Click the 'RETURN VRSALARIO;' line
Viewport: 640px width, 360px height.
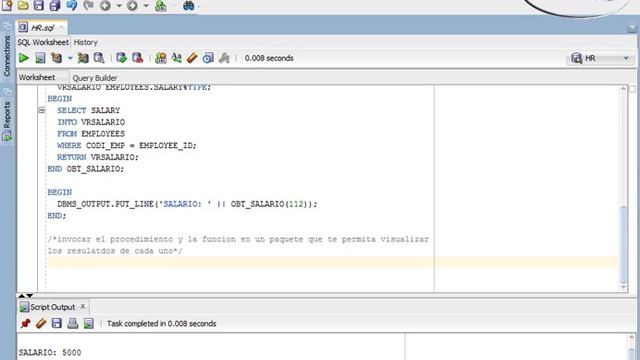[98, 157]
